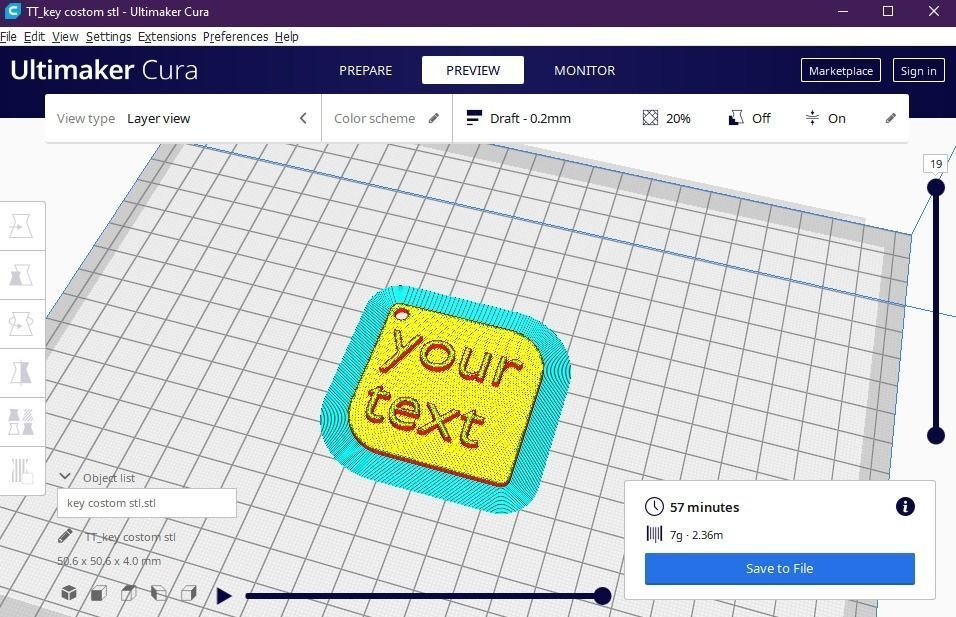Open the View type Layer view dropdown
Screen dimensions: 956x617
point(183,118)
